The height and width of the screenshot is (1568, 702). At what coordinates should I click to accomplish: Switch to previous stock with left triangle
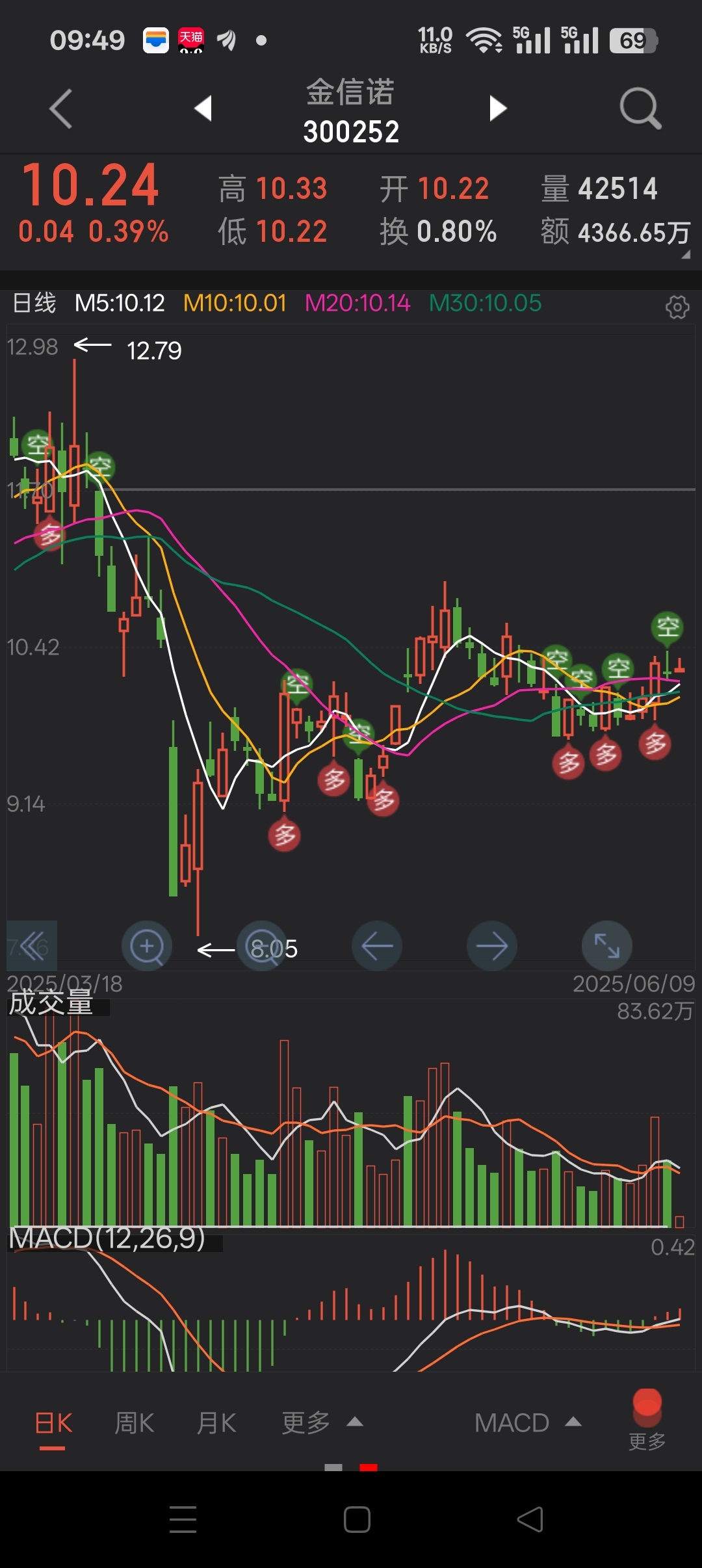[x=203, y=108]
